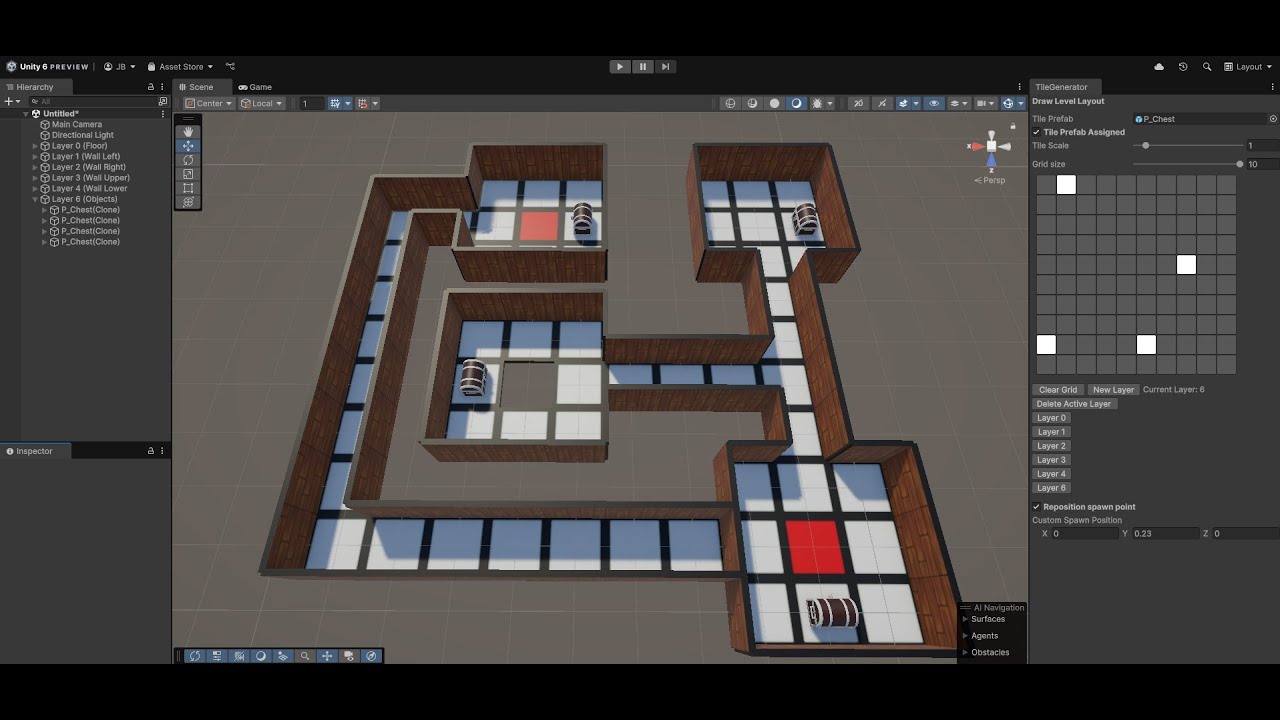The image size is (1280, 720).
Task: Toggle scene audio mute icon
Action: (884, 103)
